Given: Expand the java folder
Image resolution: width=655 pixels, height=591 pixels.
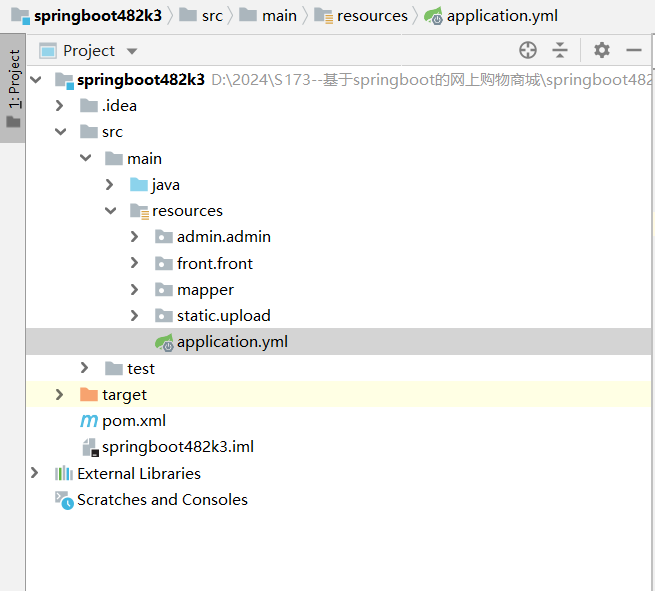Looking at the screenshot, I should (110, 185).
